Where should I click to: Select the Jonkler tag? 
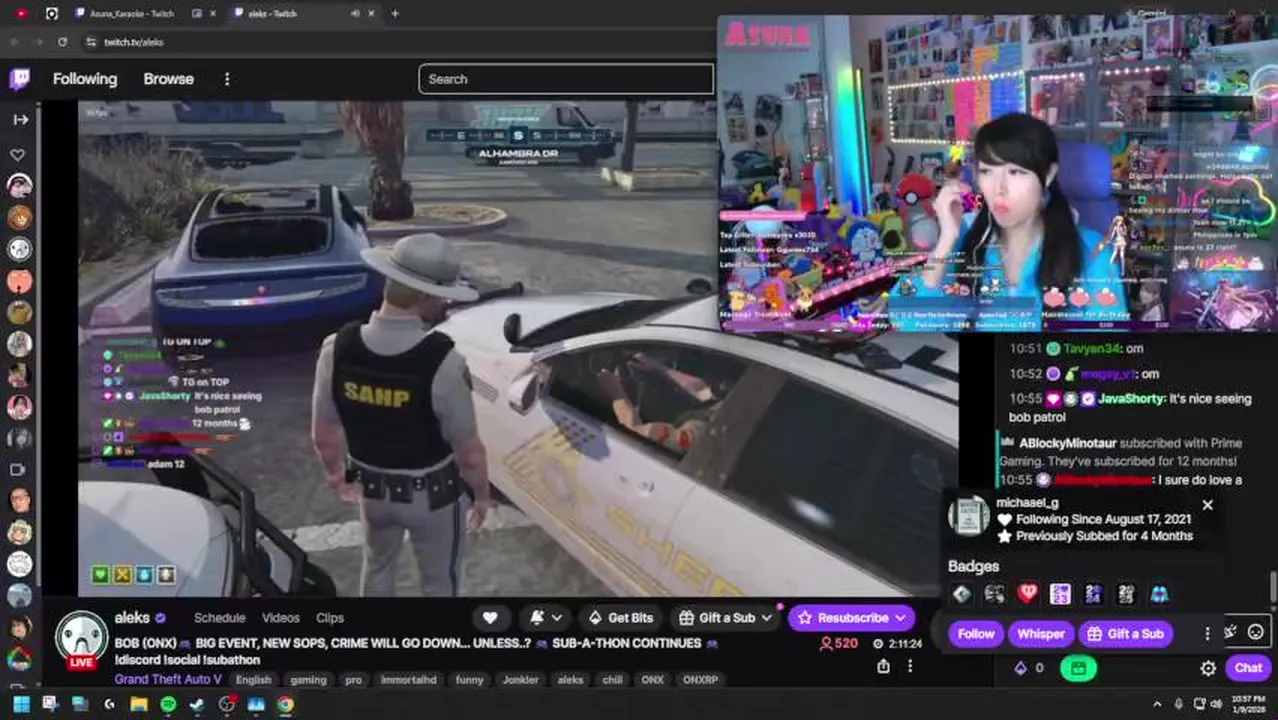(520, 680)
